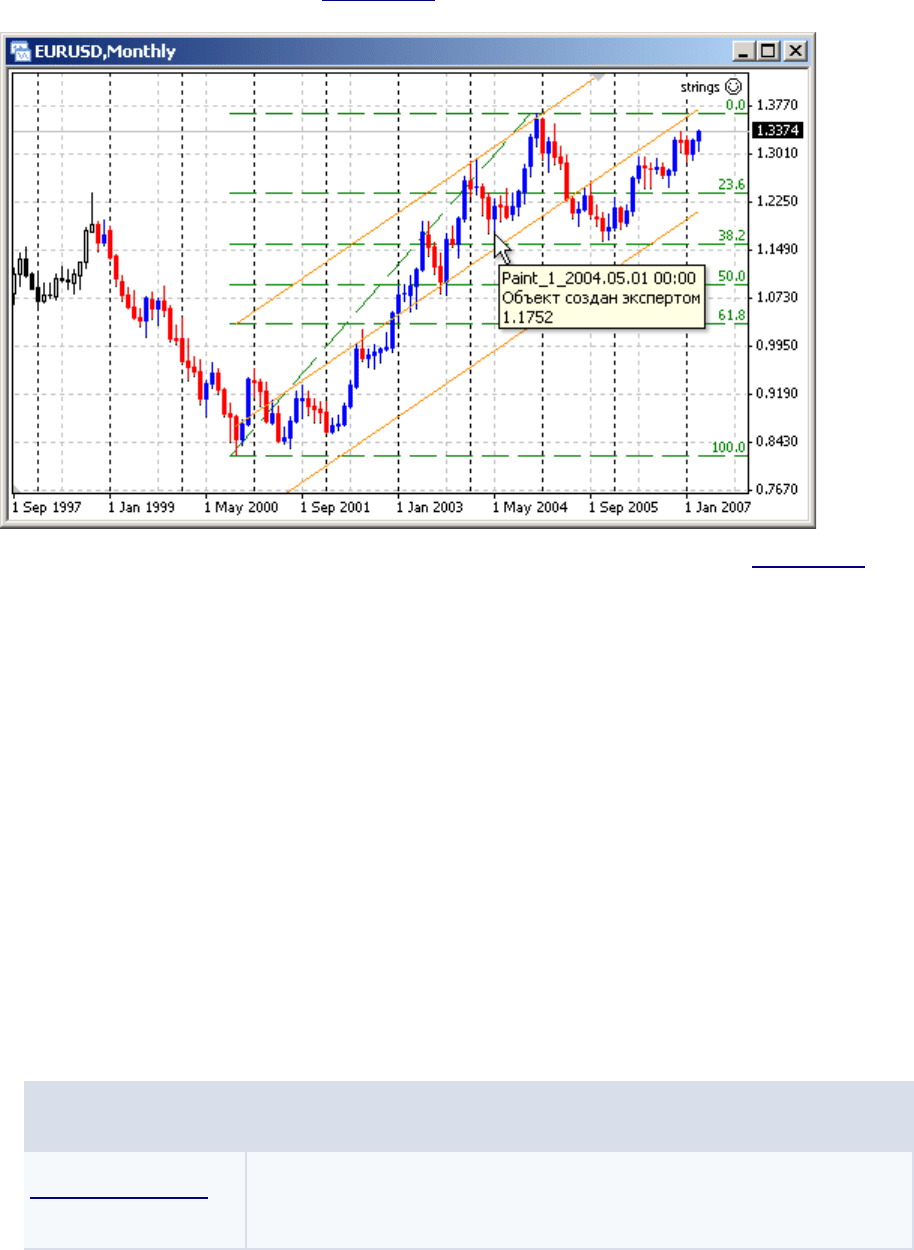Viewport: 914px width, 1250px height.
Task: Click the 1.0730 price scale value
Action: 778,297
